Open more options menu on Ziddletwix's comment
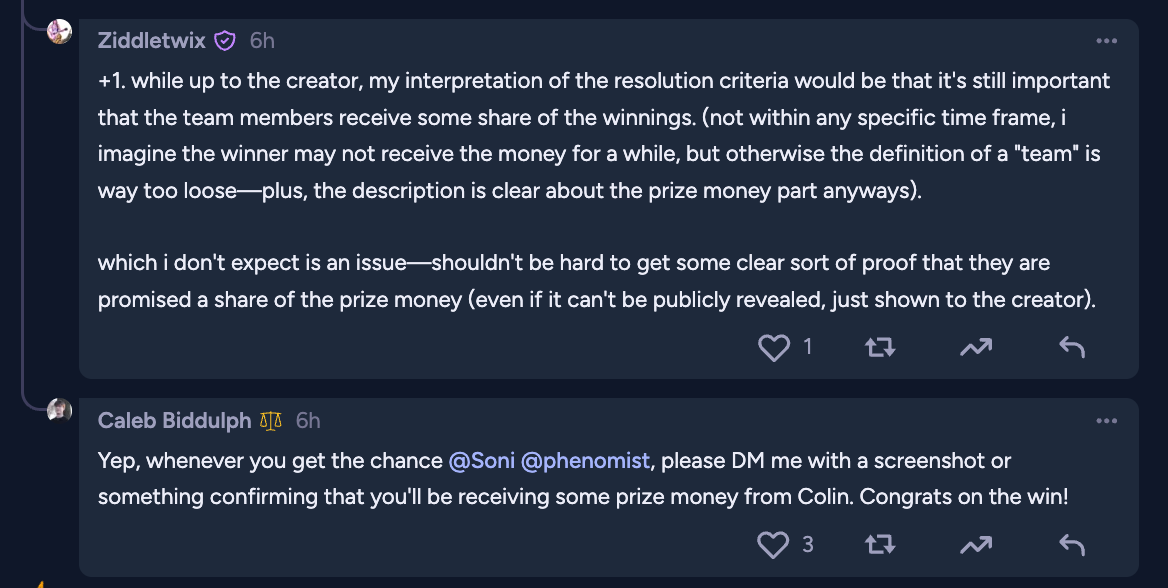 pyautogui.click(x=1106, y=41)
